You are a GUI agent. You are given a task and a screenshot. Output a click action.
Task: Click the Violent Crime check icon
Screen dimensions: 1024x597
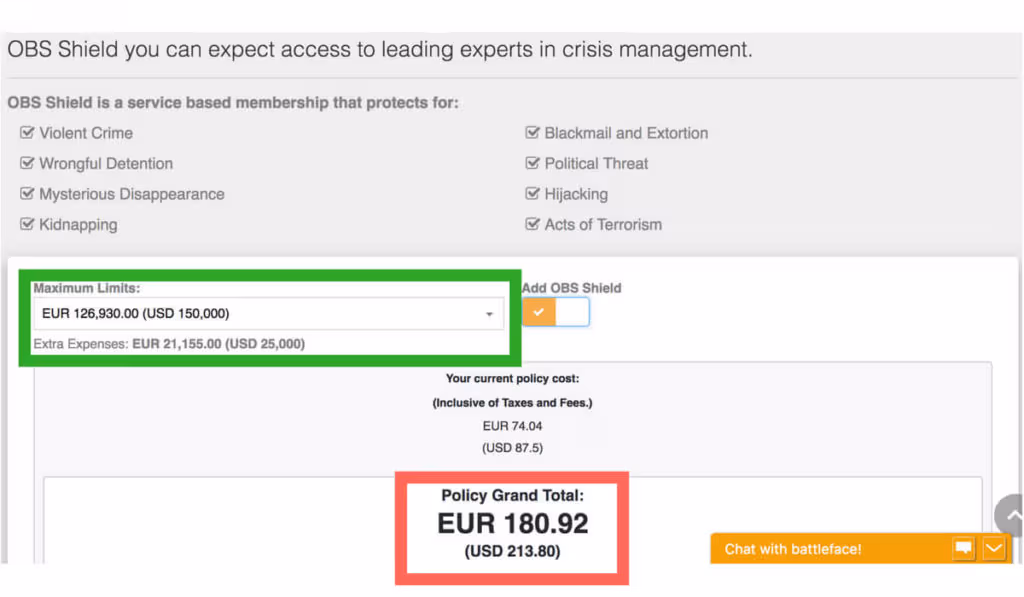coord(27,133)
